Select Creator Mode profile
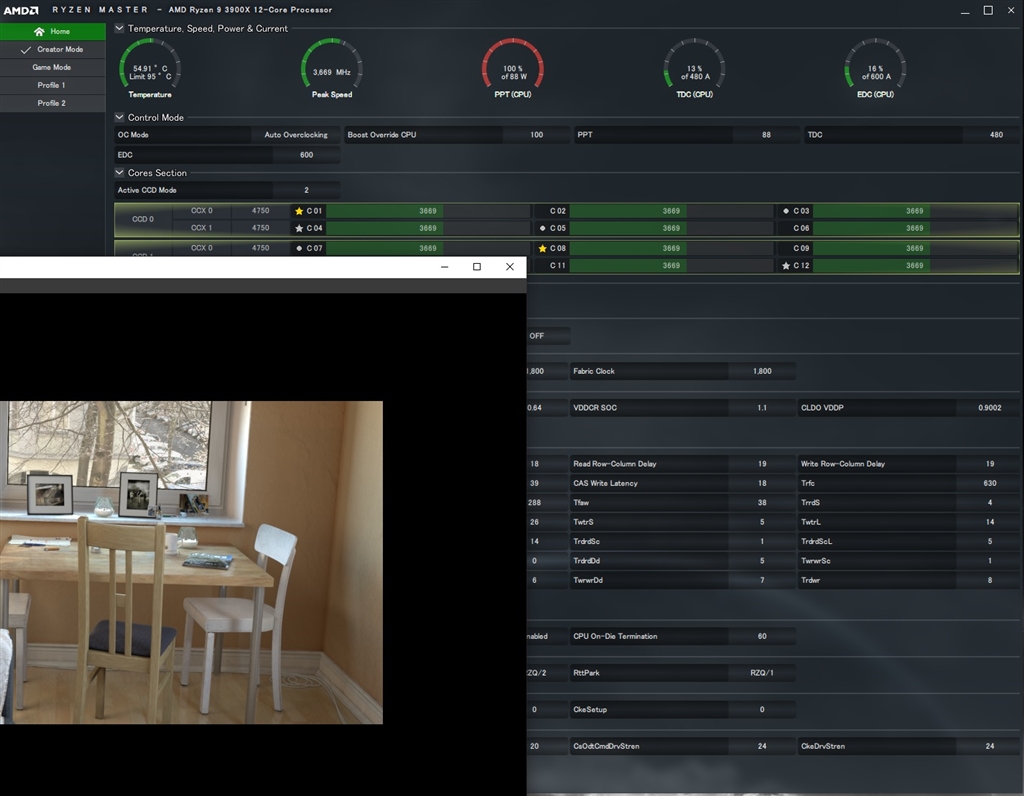This screenshot has width=1024, height=796. [x=52, y=50]
